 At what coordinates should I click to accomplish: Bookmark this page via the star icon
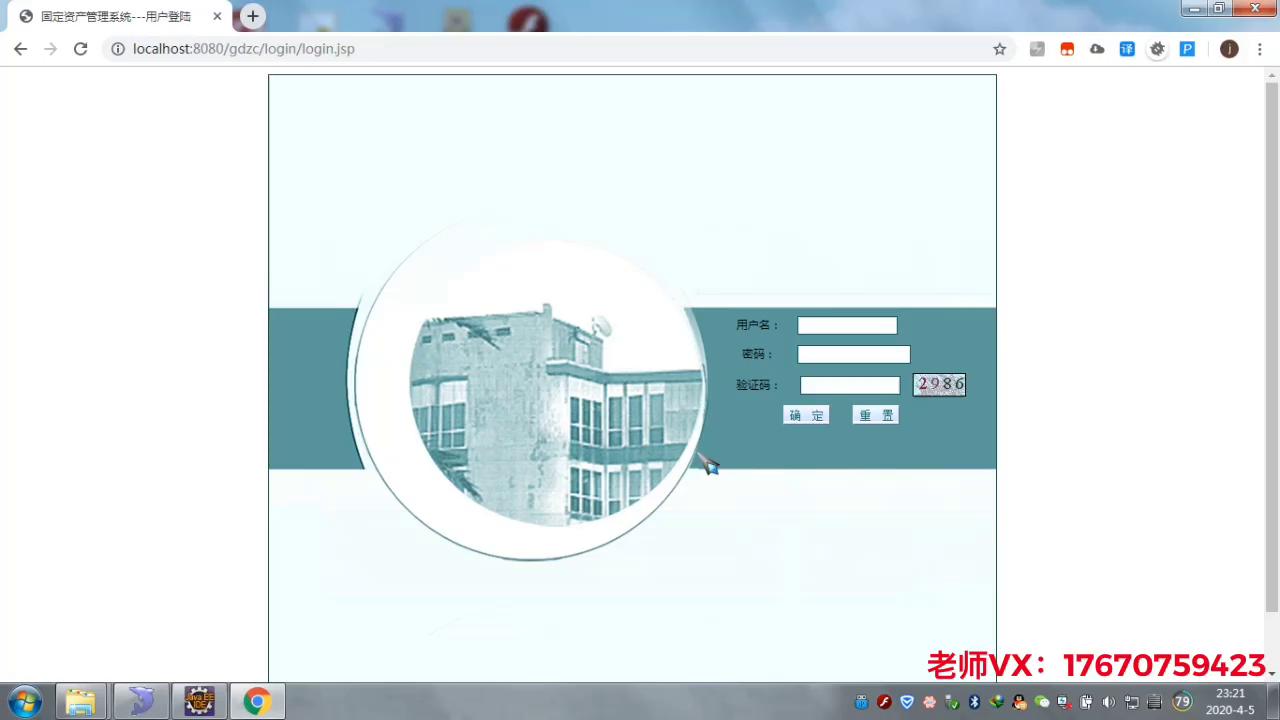pyautogui.click(x=1000, y=48)
